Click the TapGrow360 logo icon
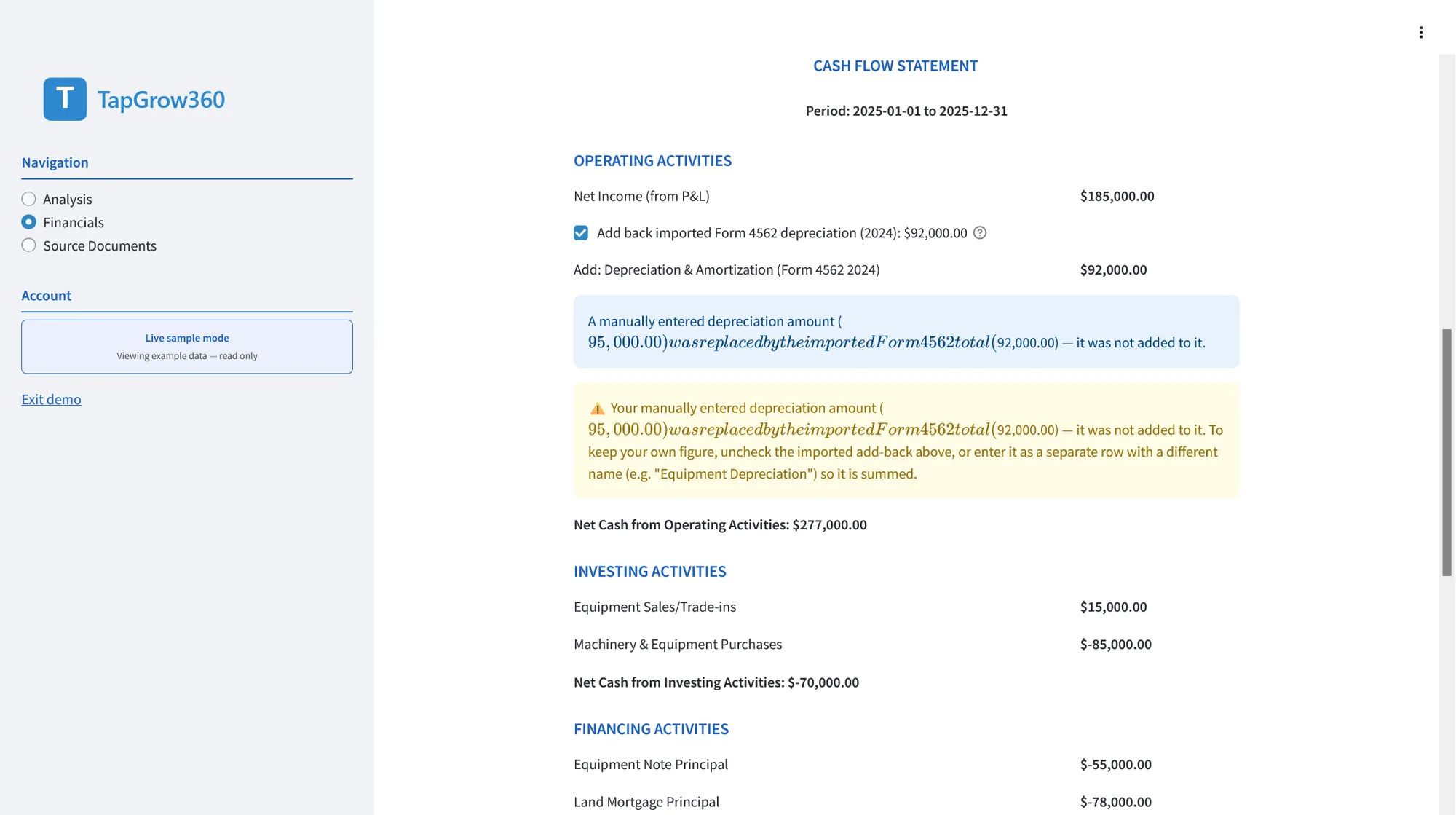1456x815 pixels. pyautogui.click(x=65, y=99)
